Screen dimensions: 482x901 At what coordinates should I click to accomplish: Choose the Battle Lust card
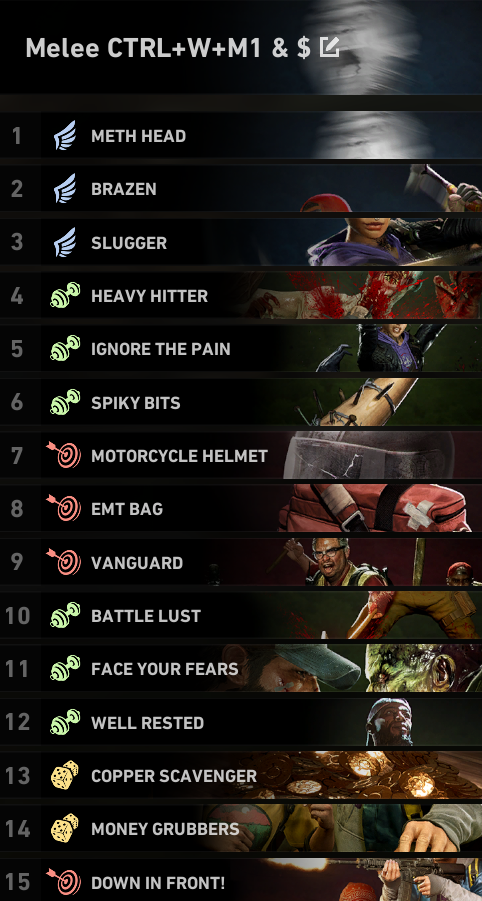[x=241, y=615]
